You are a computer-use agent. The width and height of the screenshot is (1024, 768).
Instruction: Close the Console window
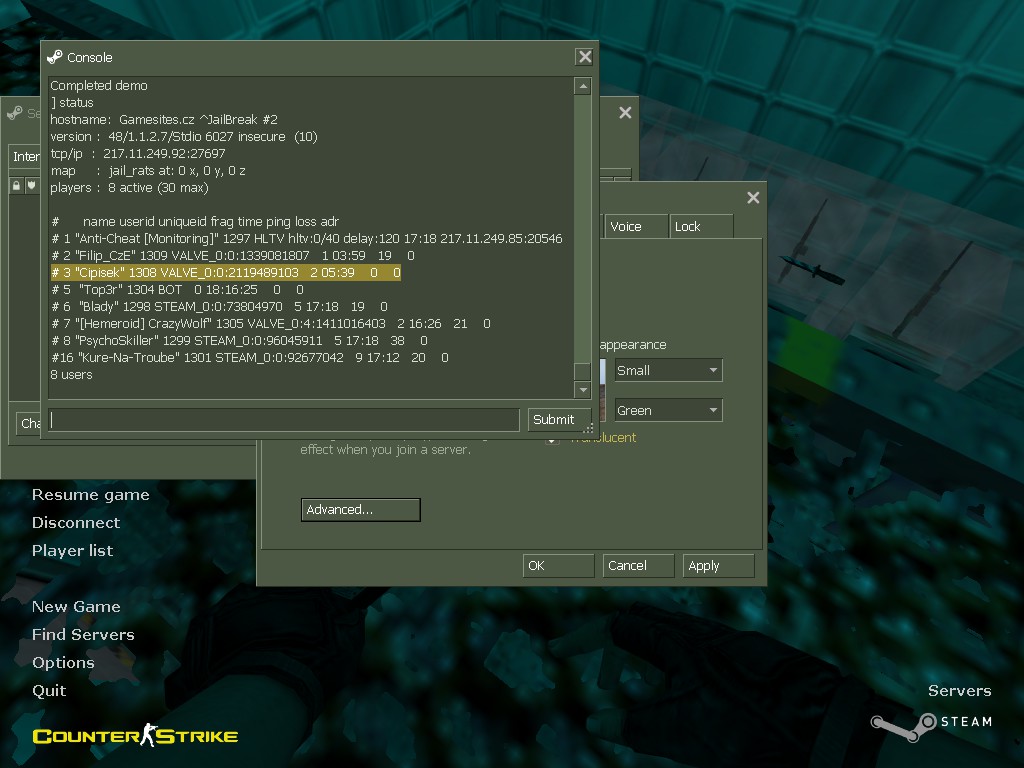click(584, 57)
